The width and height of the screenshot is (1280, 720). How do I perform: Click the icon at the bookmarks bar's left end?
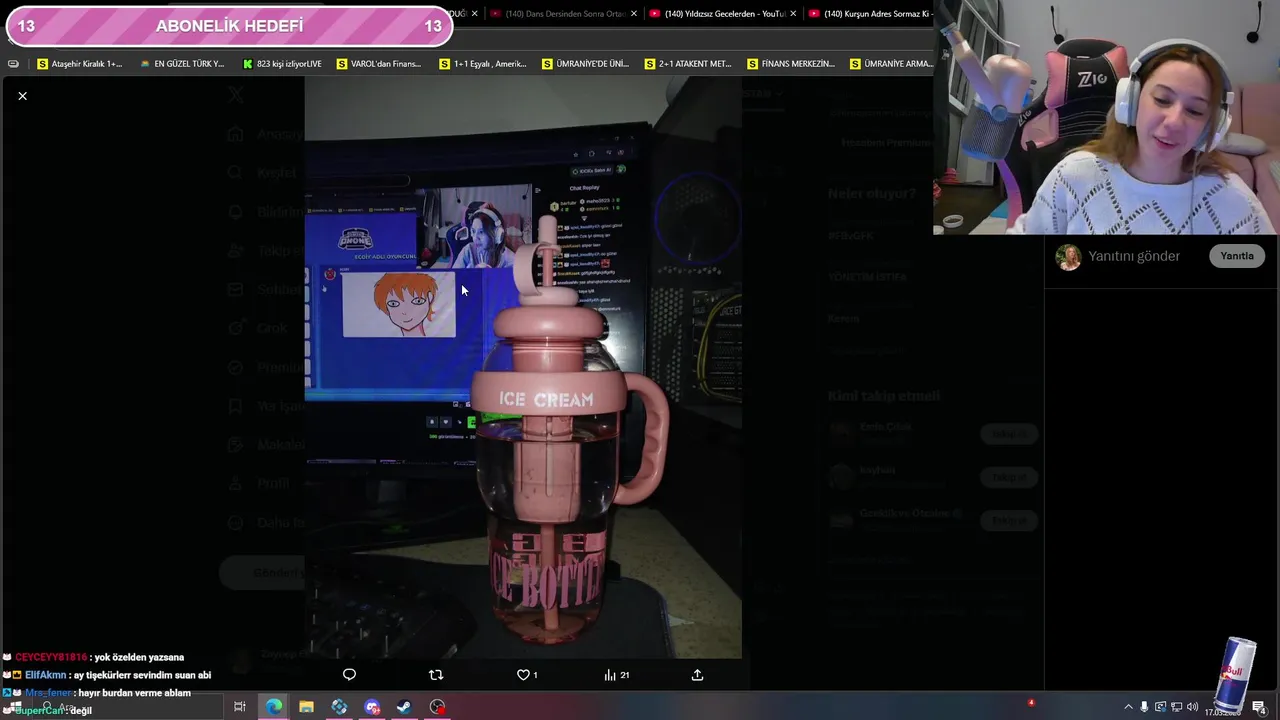(13, 64)
